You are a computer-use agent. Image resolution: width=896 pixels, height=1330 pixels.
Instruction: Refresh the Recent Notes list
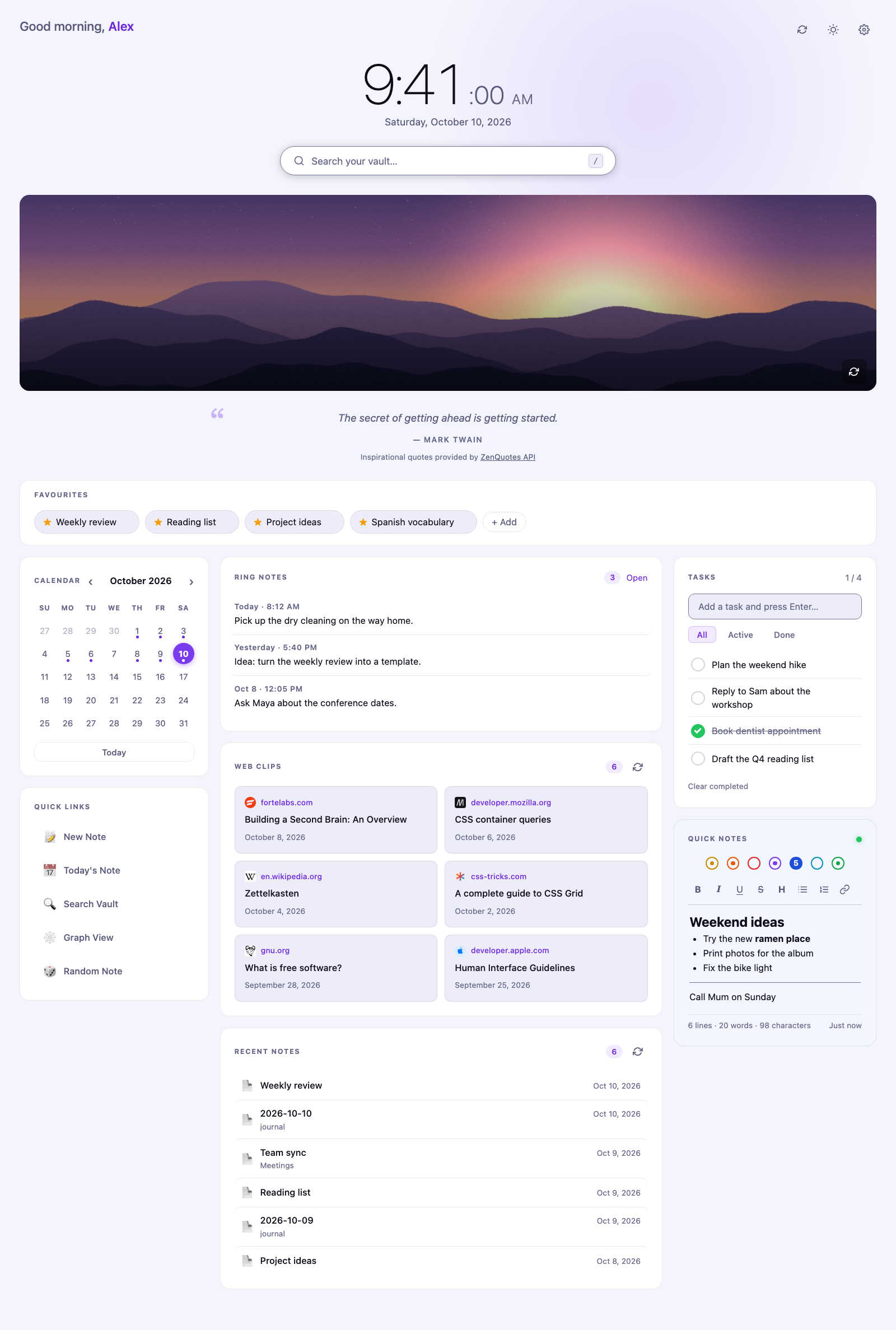pos(638,1052)
